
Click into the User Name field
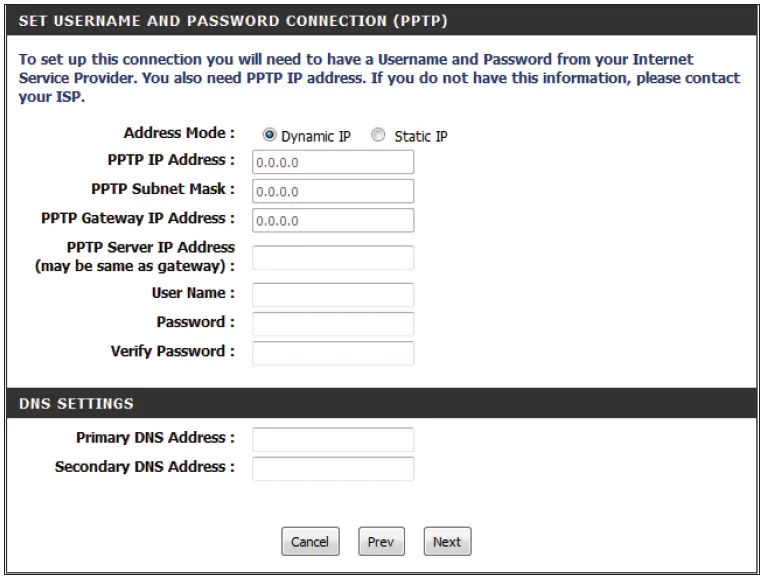(x=333, y=294)
